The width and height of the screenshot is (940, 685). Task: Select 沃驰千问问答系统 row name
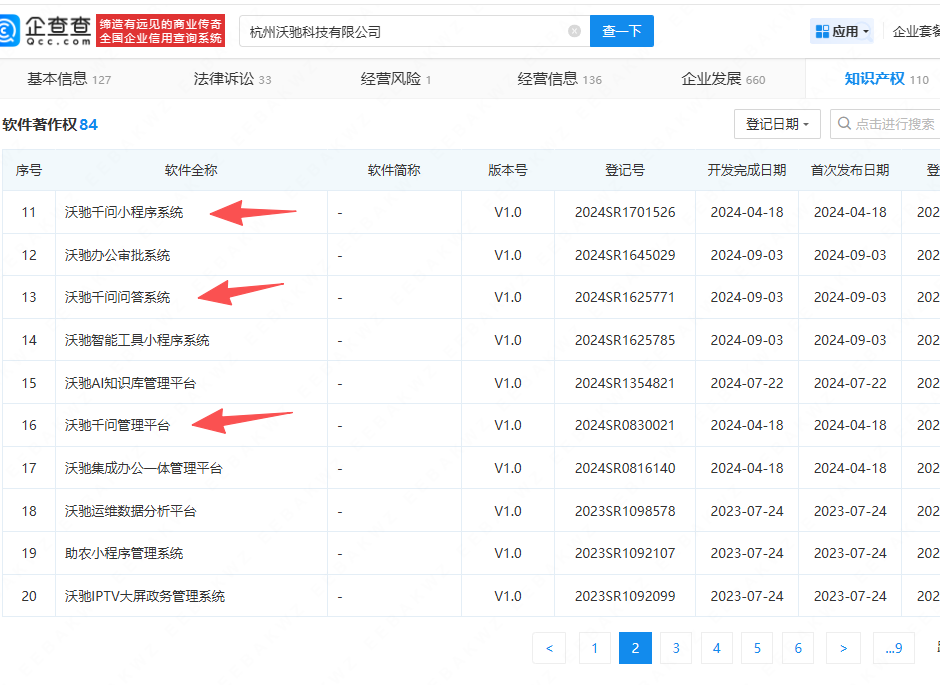[x=118, y=297]
